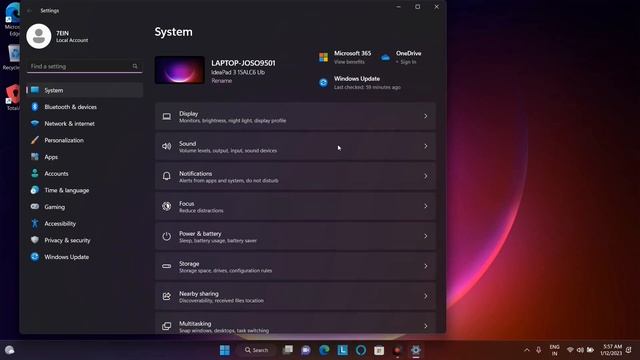
Task: Open Bluetooth & devices settings
Action: pyautogui.click(x=85, y=107)
